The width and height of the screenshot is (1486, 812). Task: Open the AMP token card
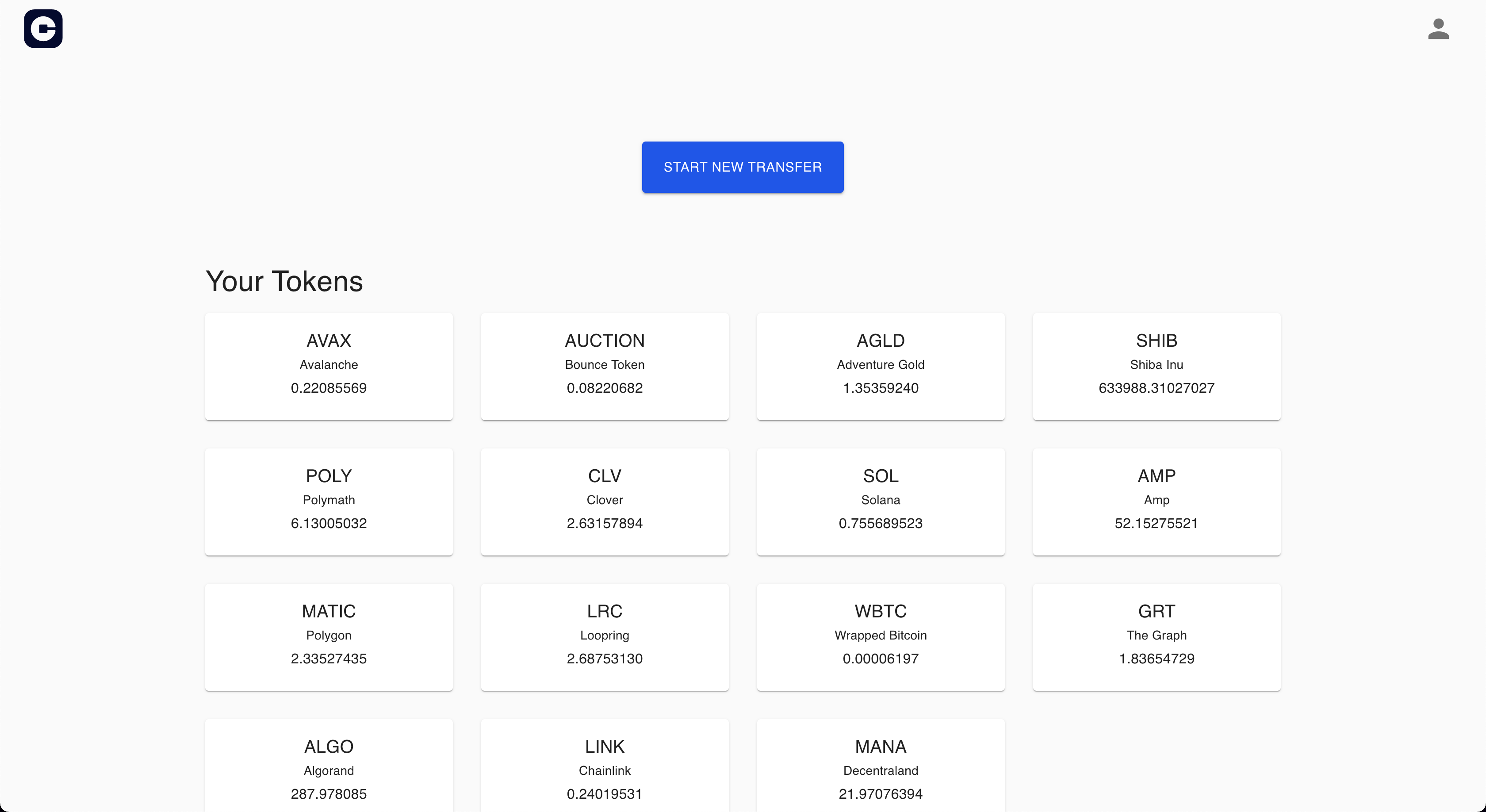coord(1156,502)
